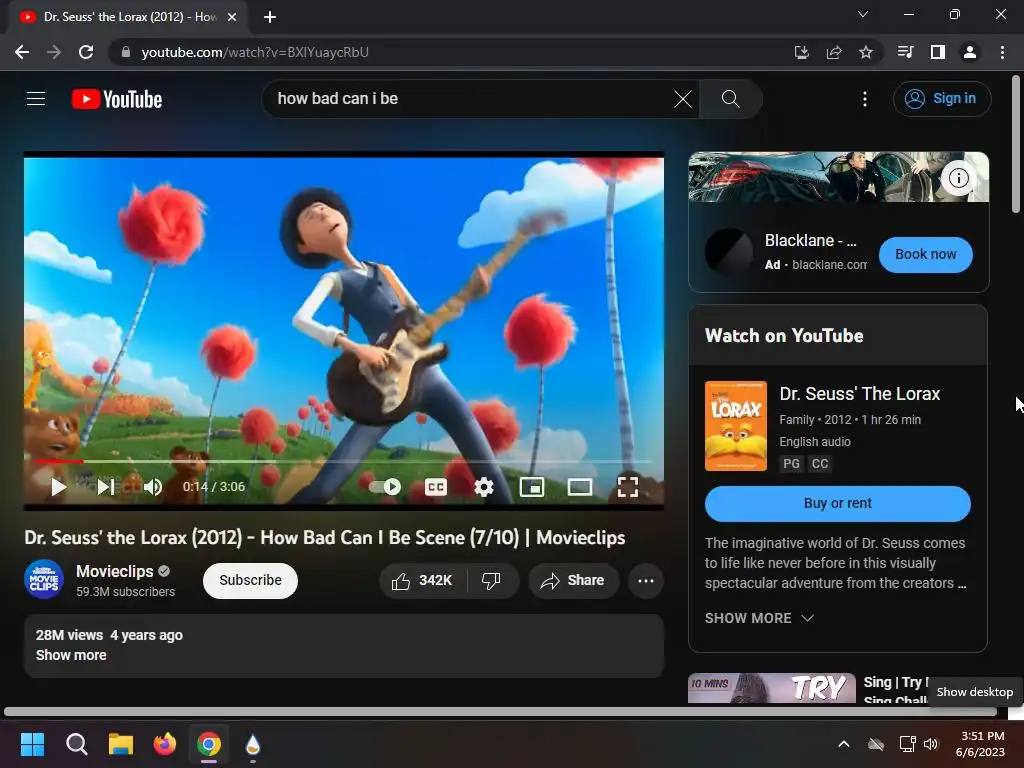
Task: Open Dr. Seuss' The Lorax title link
Action: pos(859,394)
